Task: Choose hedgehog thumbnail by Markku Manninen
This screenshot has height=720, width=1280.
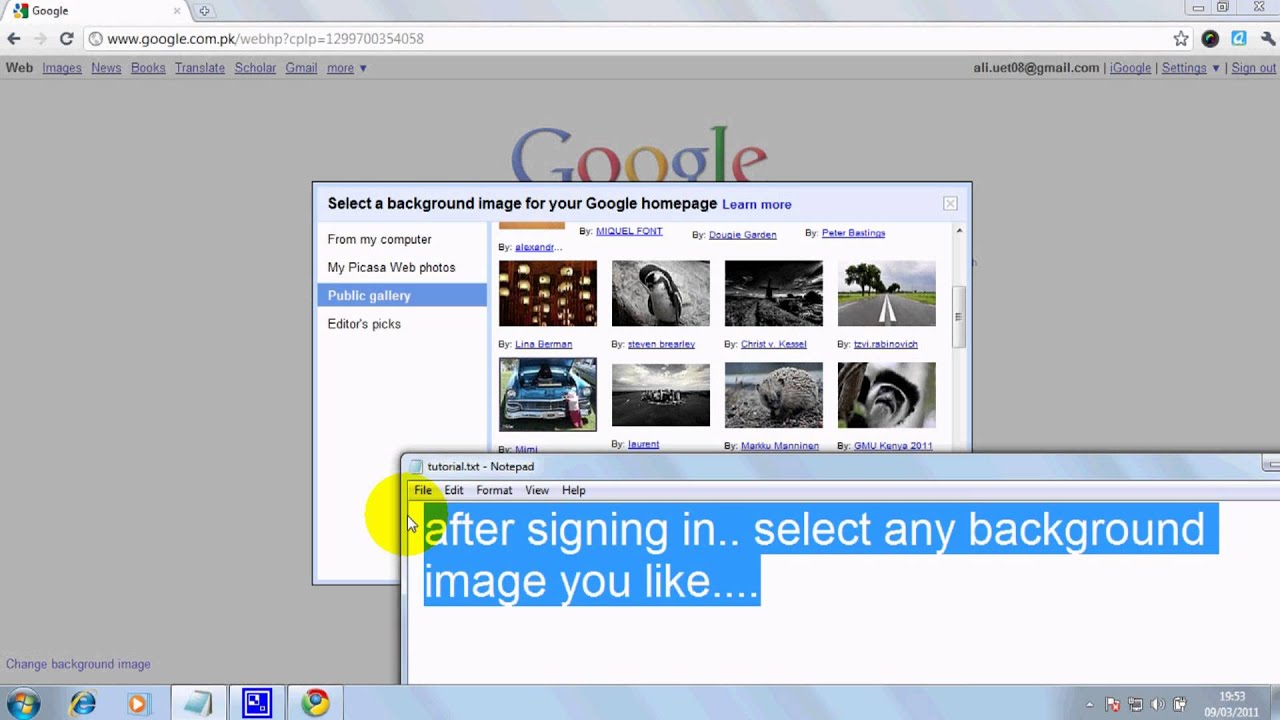Action: [x=774, y=395]
